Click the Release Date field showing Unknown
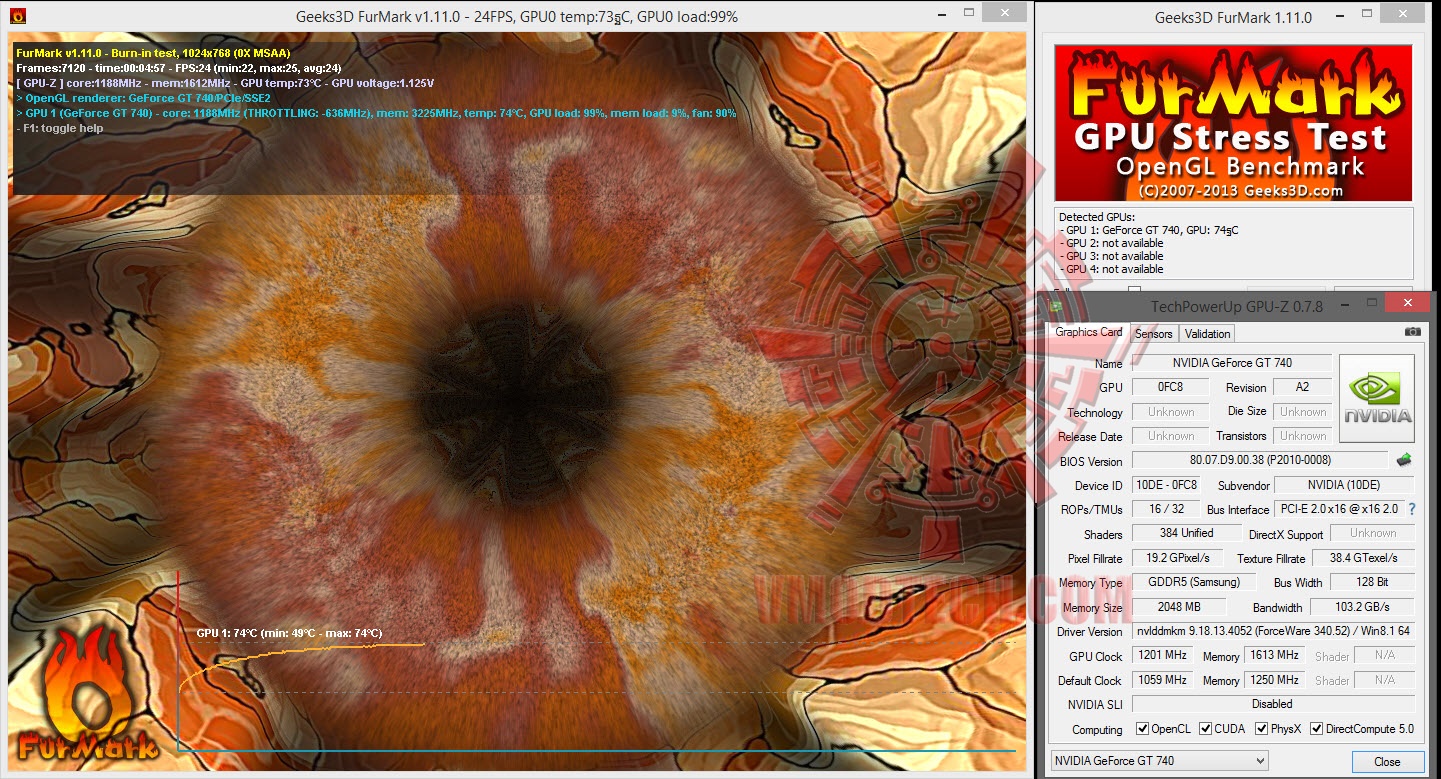1441x779 pixels. [1170, 436]
